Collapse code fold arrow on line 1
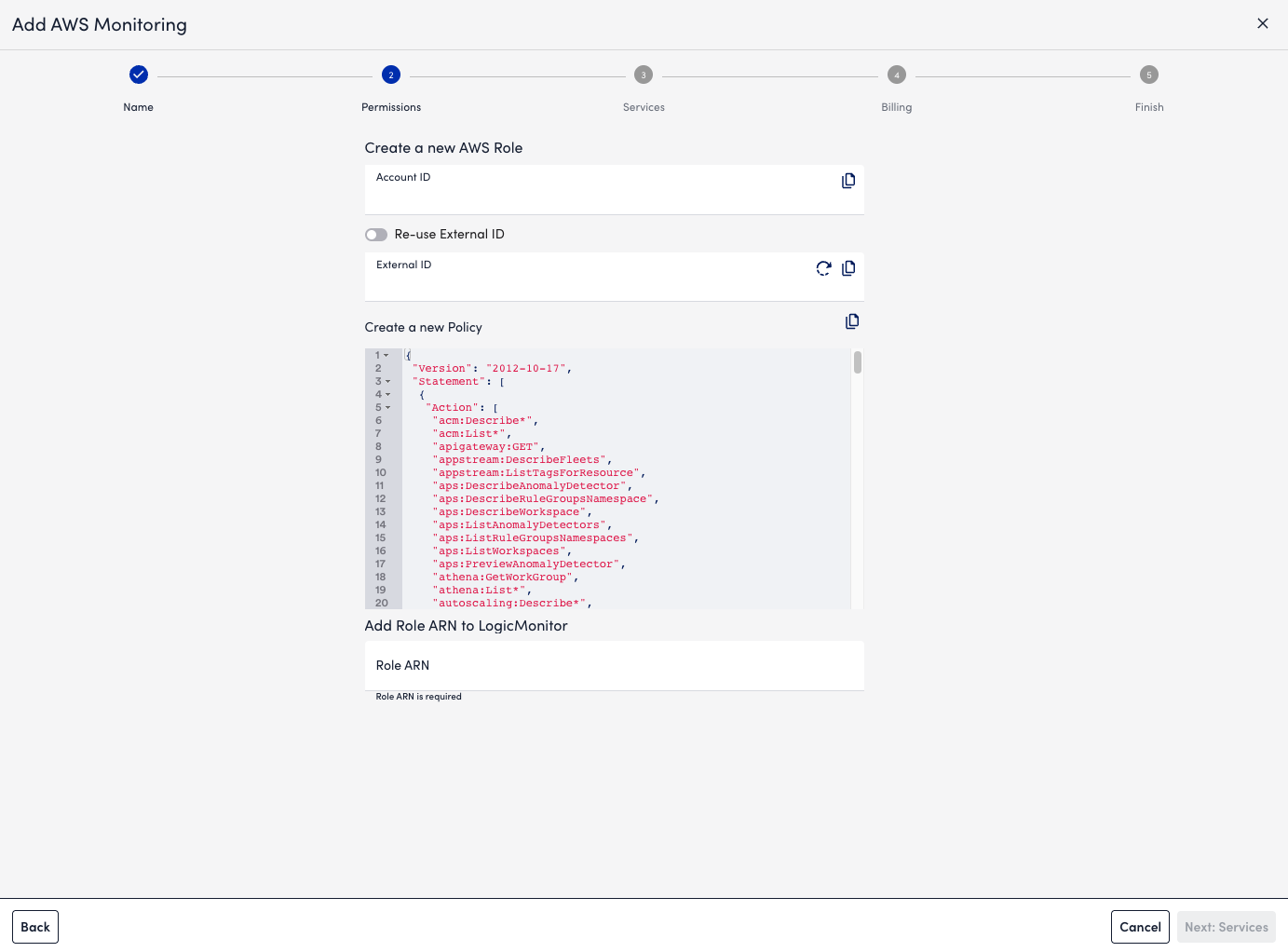The height and width of the screenshot is (952, 1288). [x=386, y=355]
